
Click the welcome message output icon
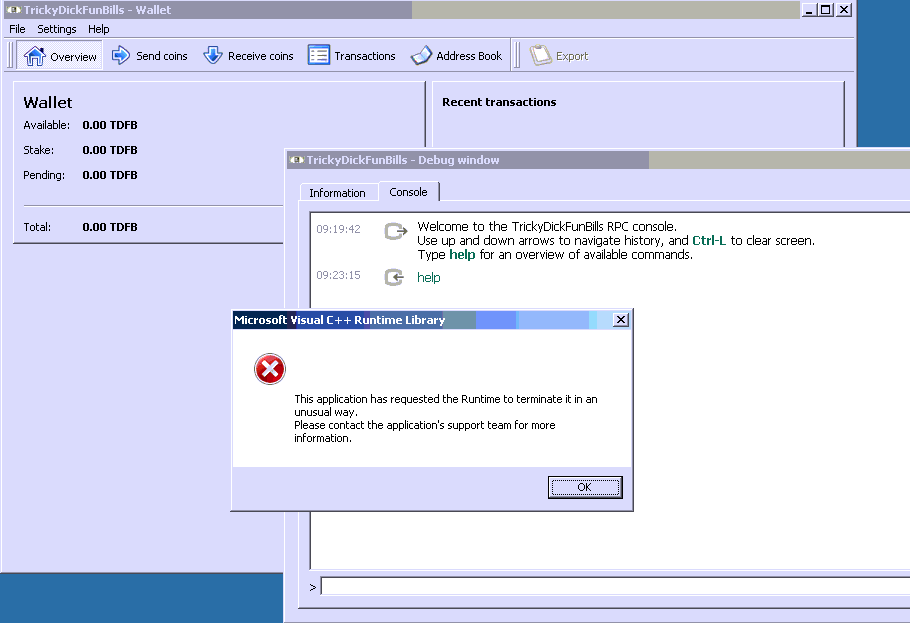(x=396, y=231)
